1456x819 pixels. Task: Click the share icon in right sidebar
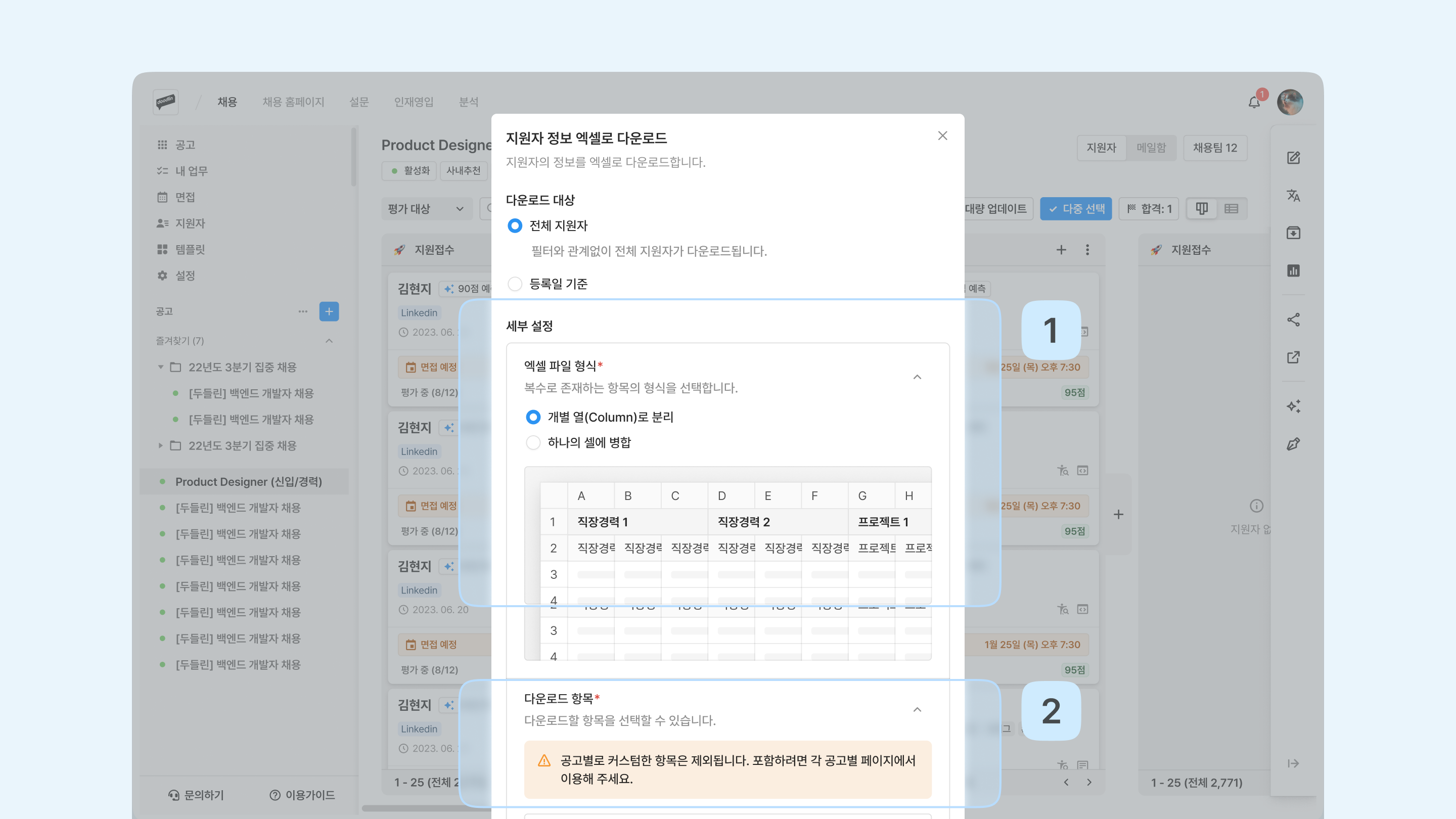[x=1293, y=320]
